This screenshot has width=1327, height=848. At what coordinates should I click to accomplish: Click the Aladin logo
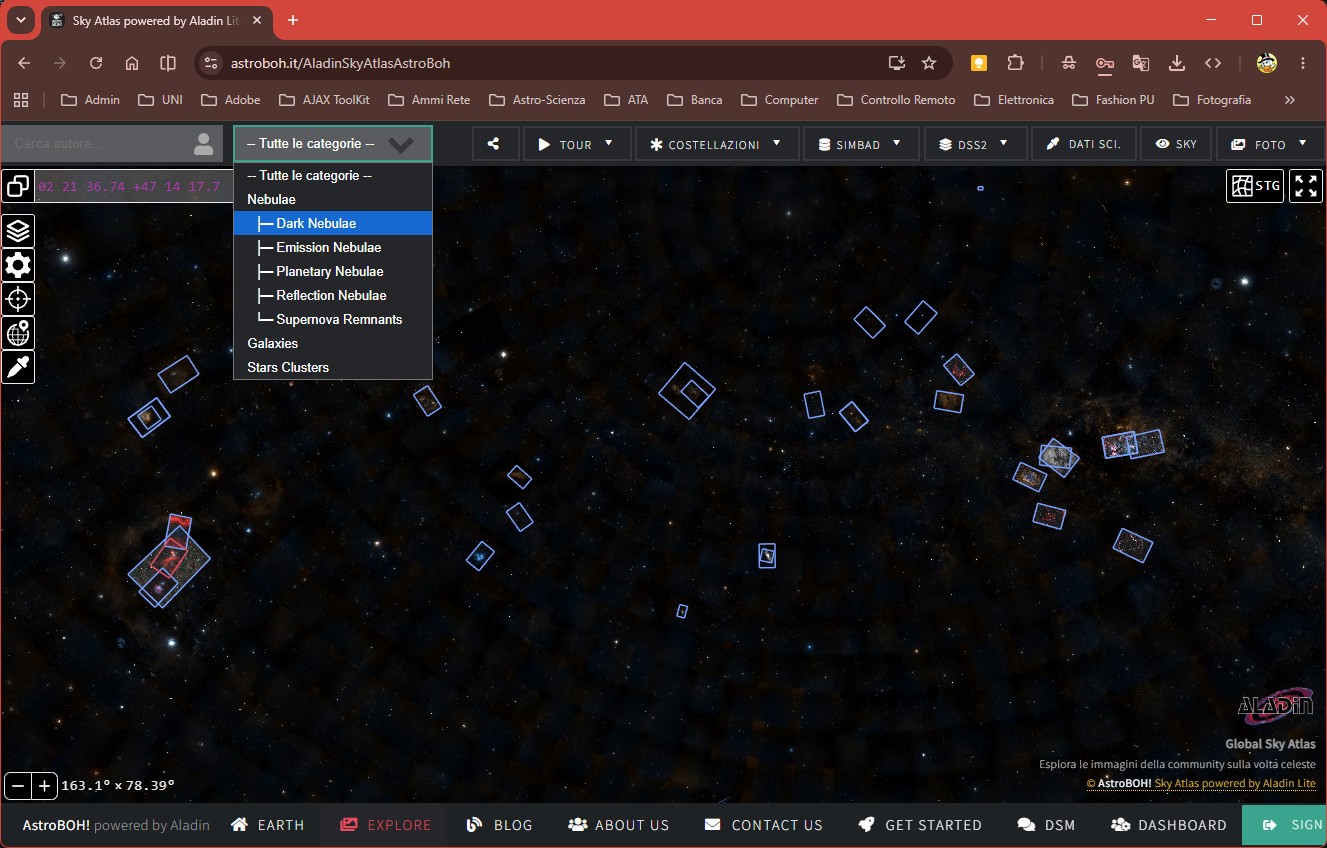[x=1275, y=705]
